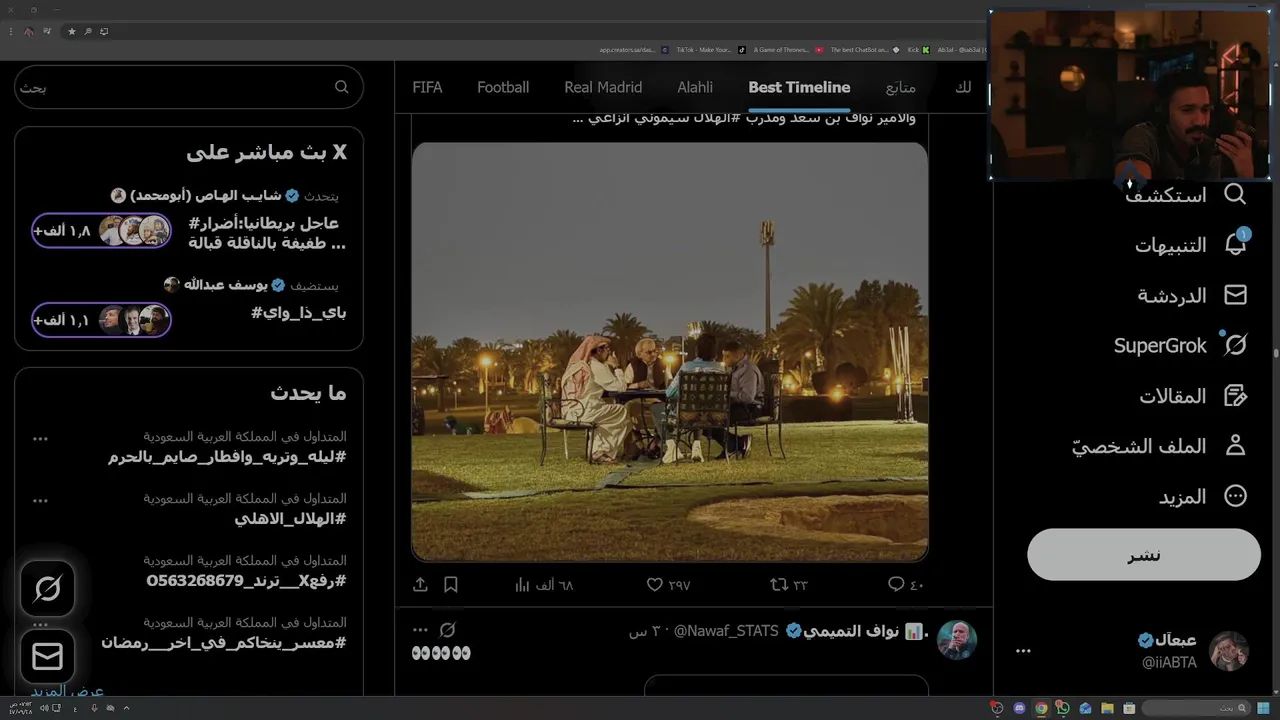This screenshot has width=1280, height=720.
Task: Click the browser zoom magnifier icon
Action: [x=88, y=31]
